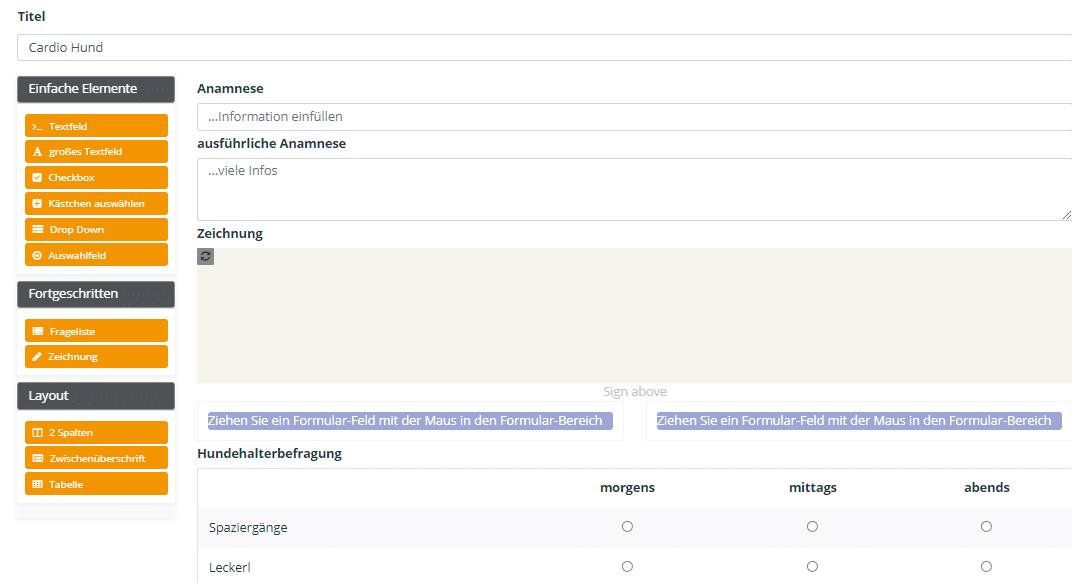Viewport: 1072px width, 583px height.
Task: Click the morgens column header
Action: click(627, 487)
